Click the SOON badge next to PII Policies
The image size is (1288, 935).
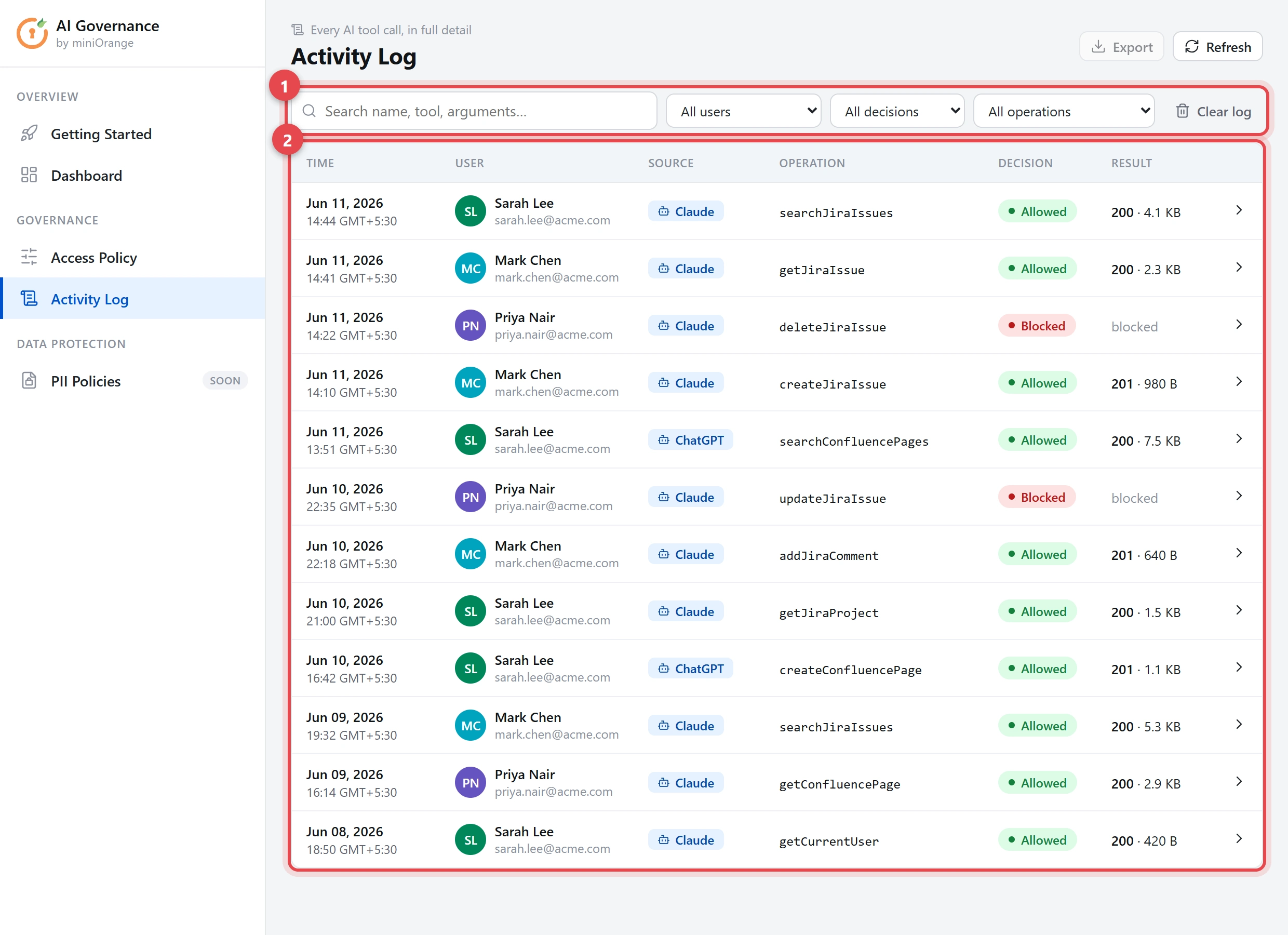tap(225, 381)
